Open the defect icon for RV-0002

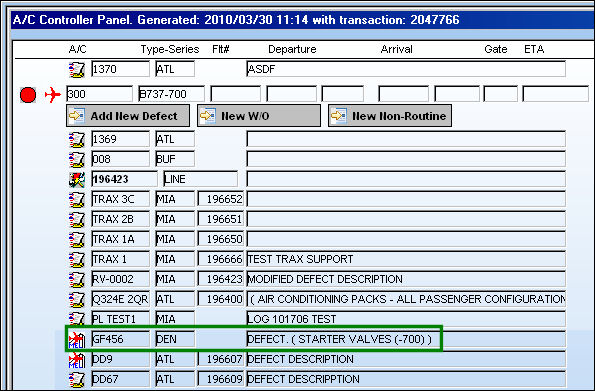(77, 279)
